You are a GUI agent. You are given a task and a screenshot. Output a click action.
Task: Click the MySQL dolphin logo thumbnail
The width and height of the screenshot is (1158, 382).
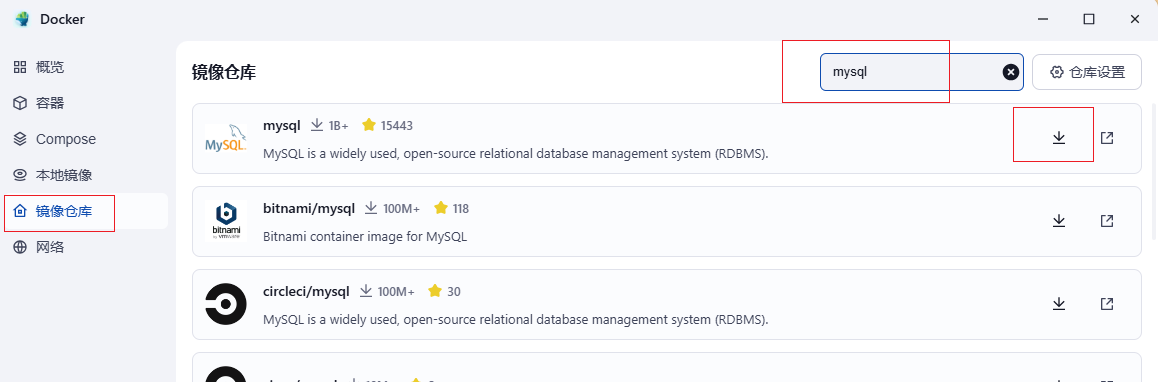point(225,138)
